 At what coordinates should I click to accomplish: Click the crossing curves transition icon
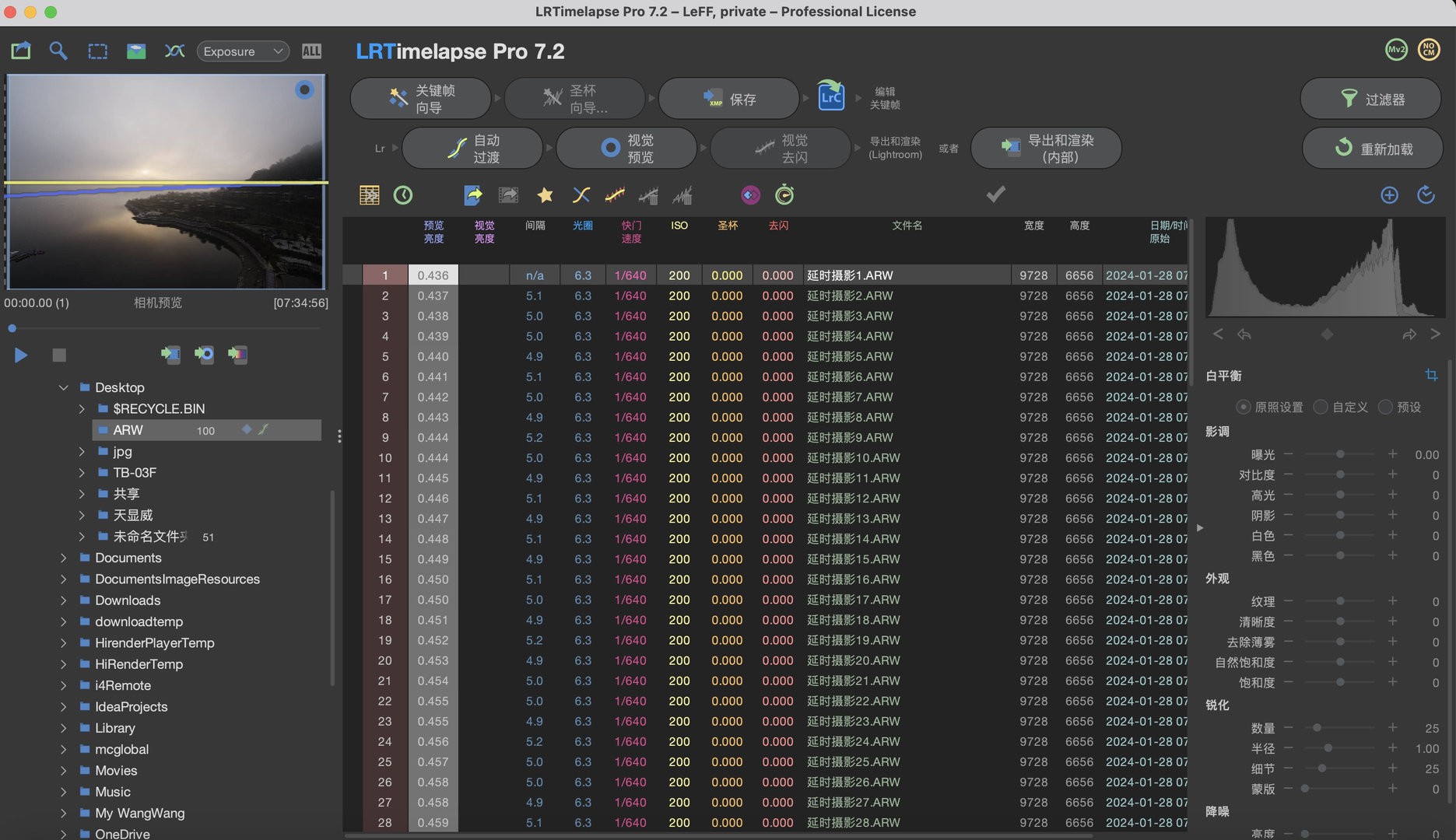tap(581, 195)
